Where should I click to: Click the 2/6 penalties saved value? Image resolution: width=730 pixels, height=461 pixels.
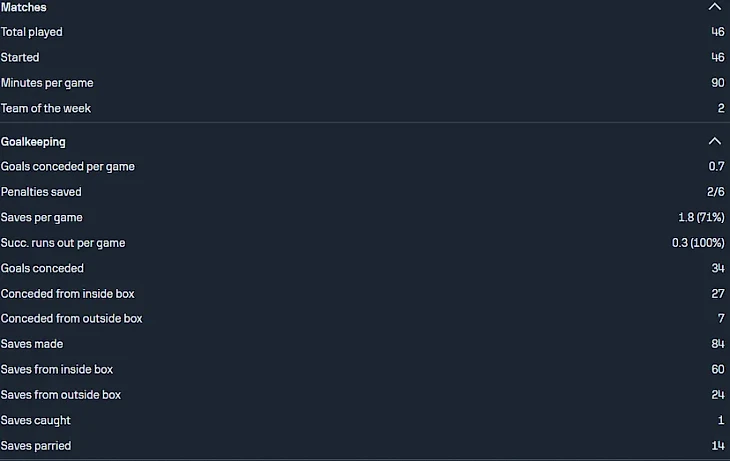(714, 192)
